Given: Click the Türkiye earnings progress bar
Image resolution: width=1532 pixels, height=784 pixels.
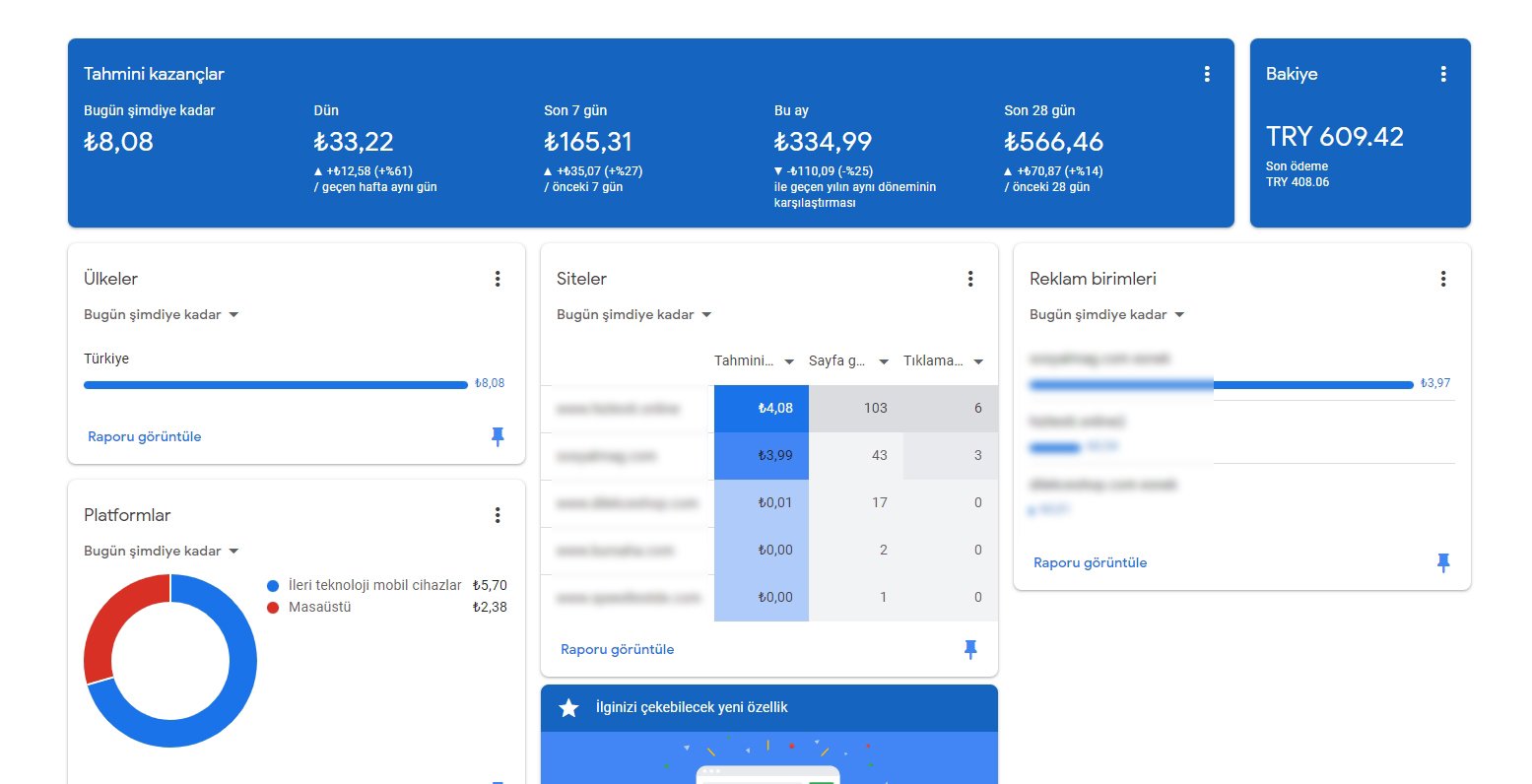Looking at the screenshot, I should tap(276, 384).
